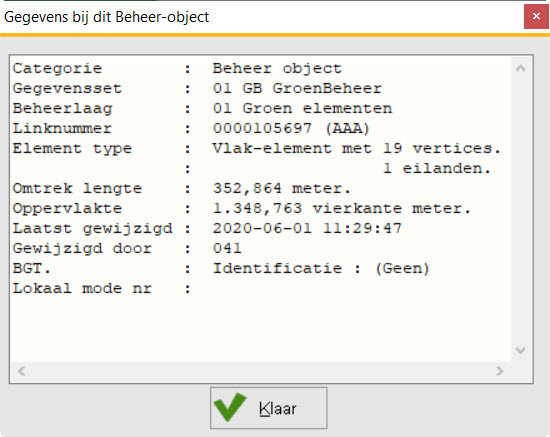
Task: Click the BGT Identificatie (Geen) text
Action: [x=321, y=269]
